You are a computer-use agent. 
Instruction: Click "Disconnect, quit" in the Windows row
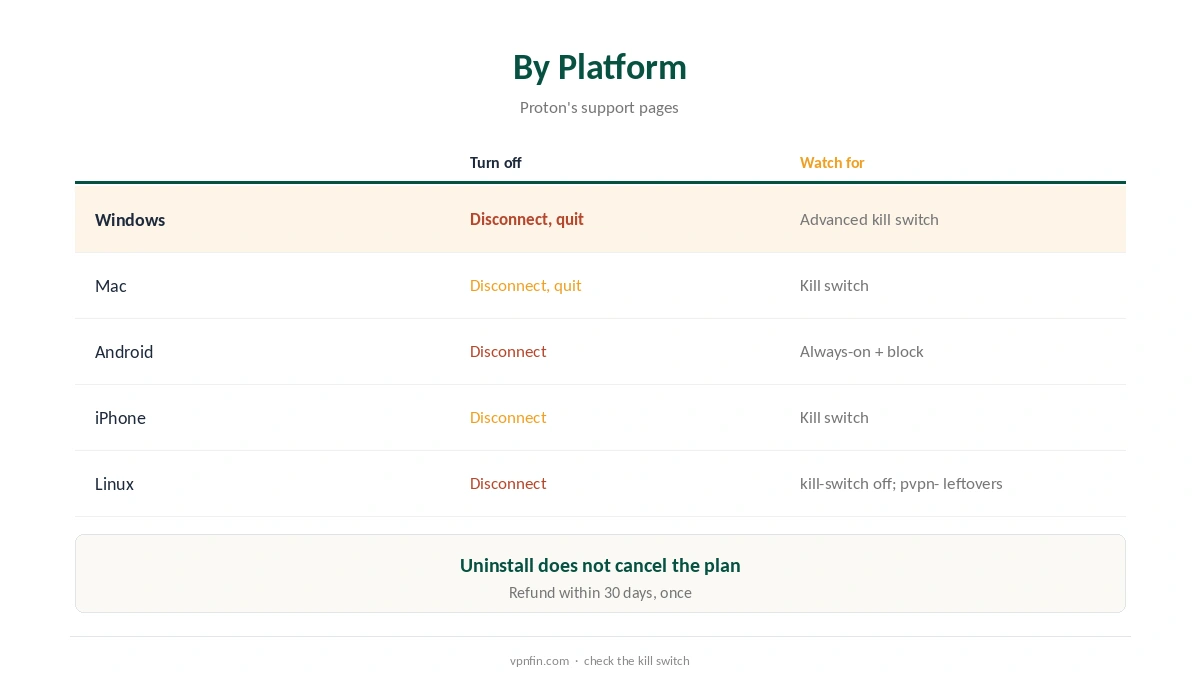tap(526, 219)
